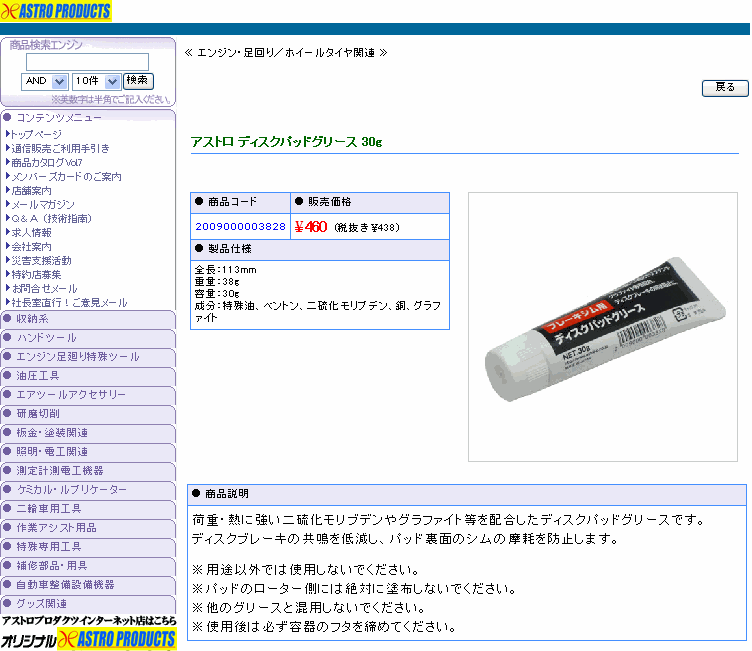
Task: Open the メールマガジン link
Action: pyautogui.click(x=43, y=204)
